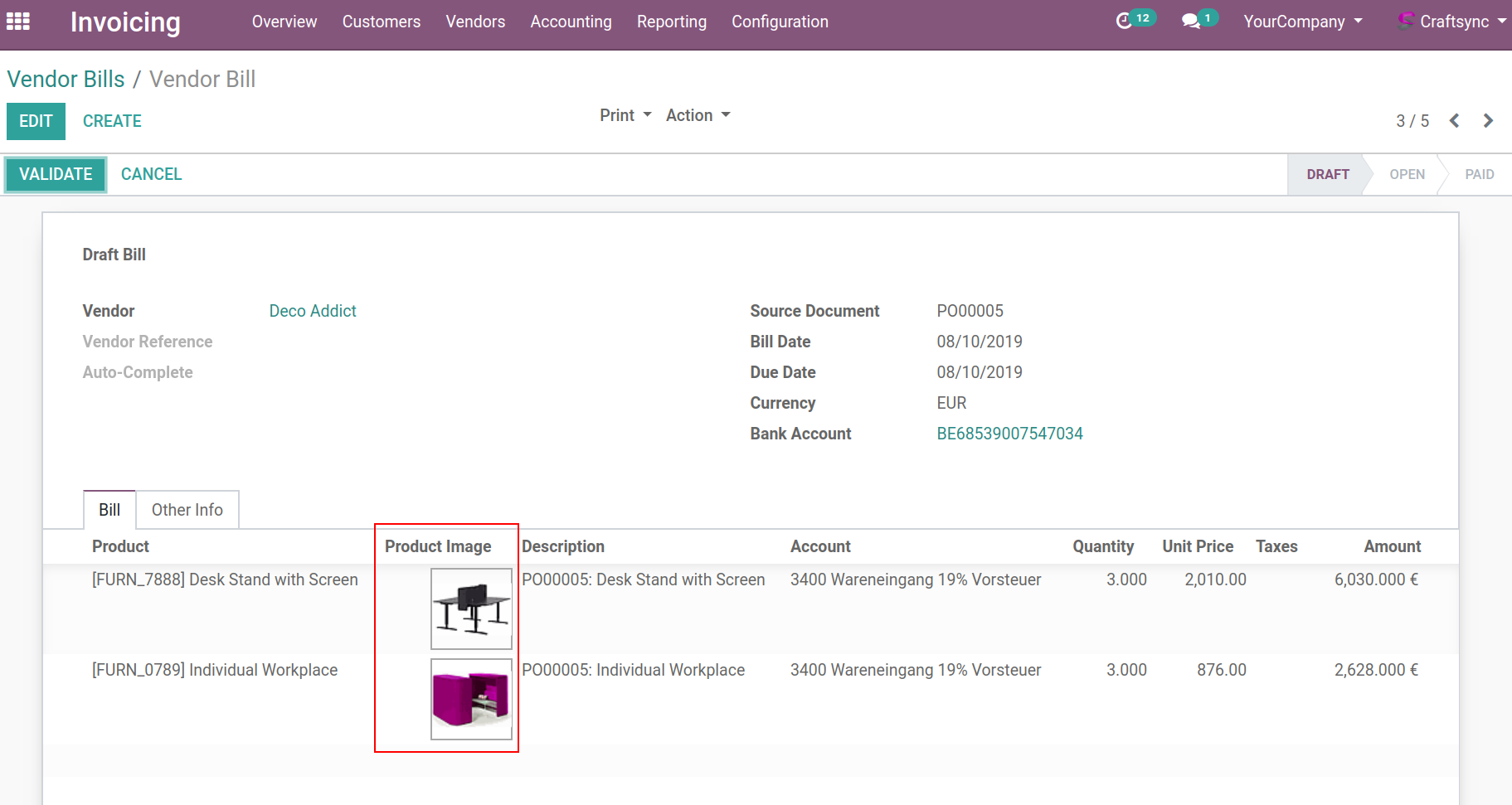The width and height of the screenshot is (1512, 805).
Task: Open the YourCompany company selector
Action: pyautogui.click(x=1302, y=22)
